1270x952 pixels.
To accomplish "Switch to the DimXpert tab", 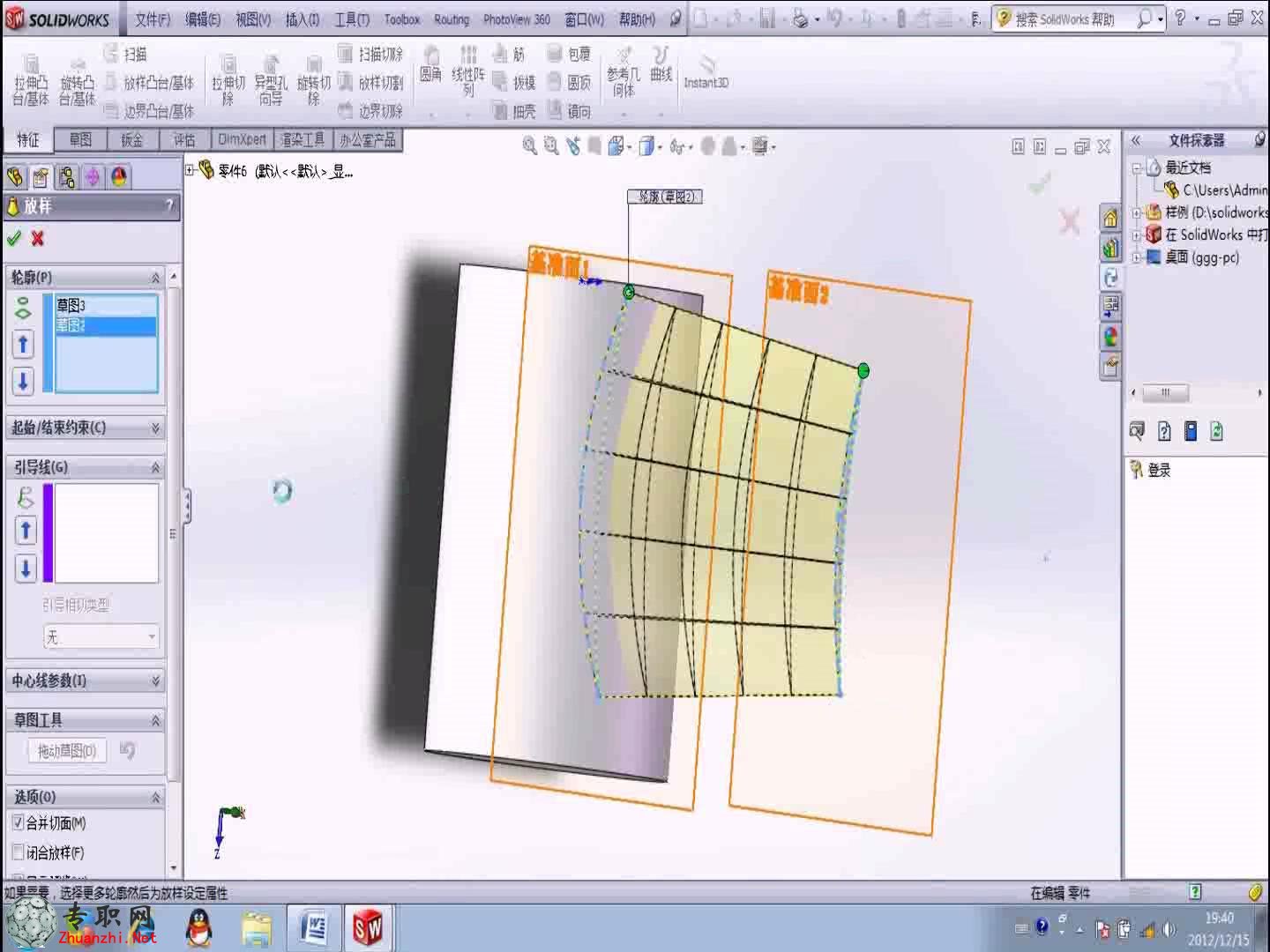I will 242,139.
